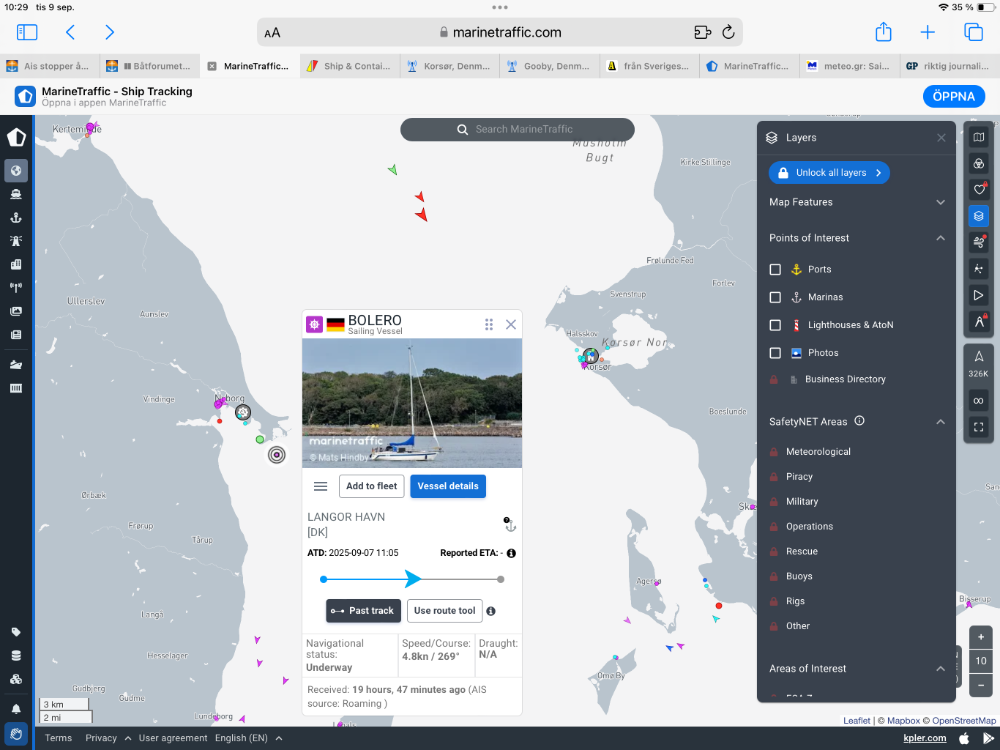Open the AIS stations antenna icon in sidebar
The image size is (1000, 750).
pyautogui.click(x=16, y=288)
